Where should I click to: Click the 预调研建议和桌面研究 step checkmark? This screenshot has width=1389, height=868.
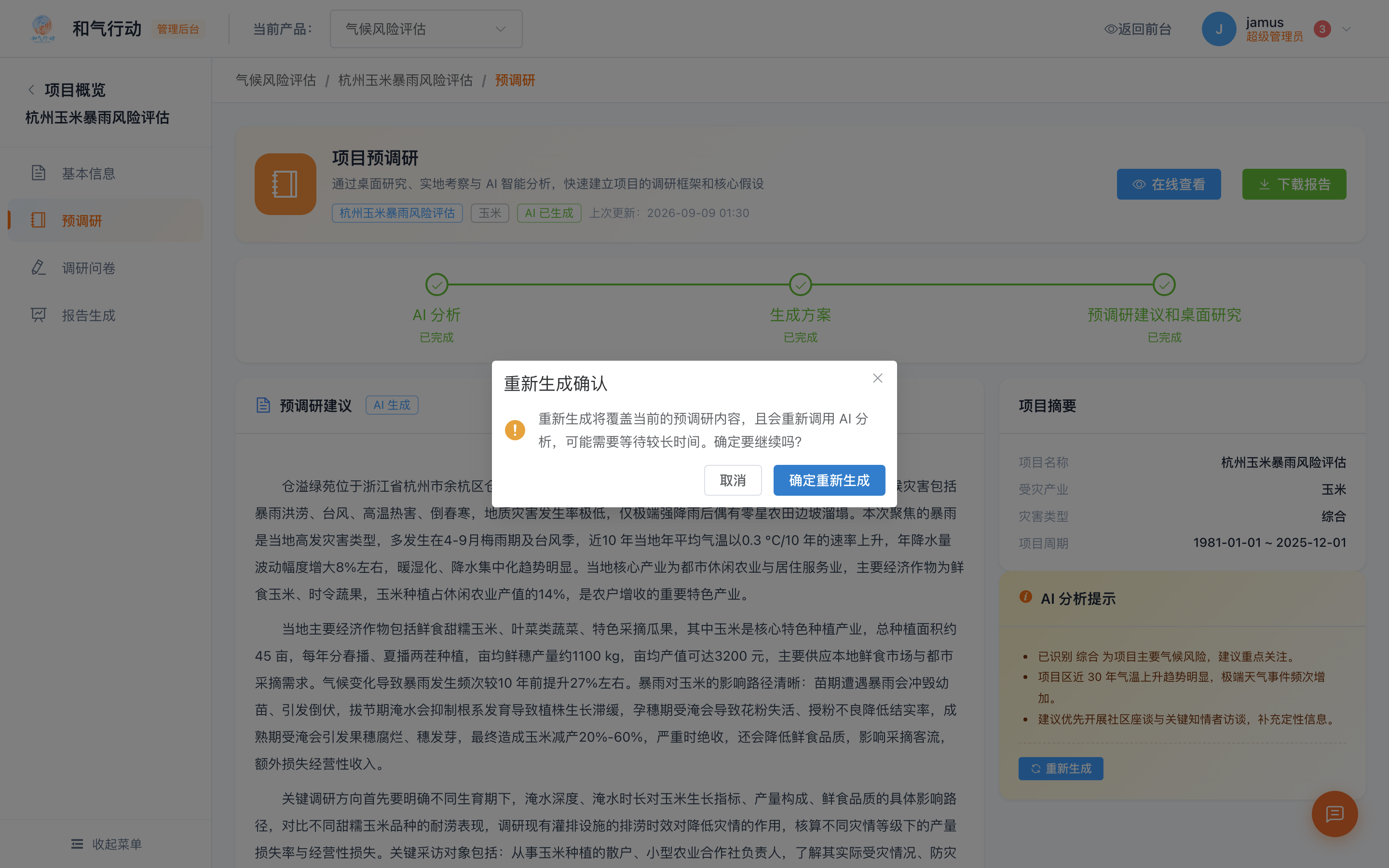[1164, 284]
